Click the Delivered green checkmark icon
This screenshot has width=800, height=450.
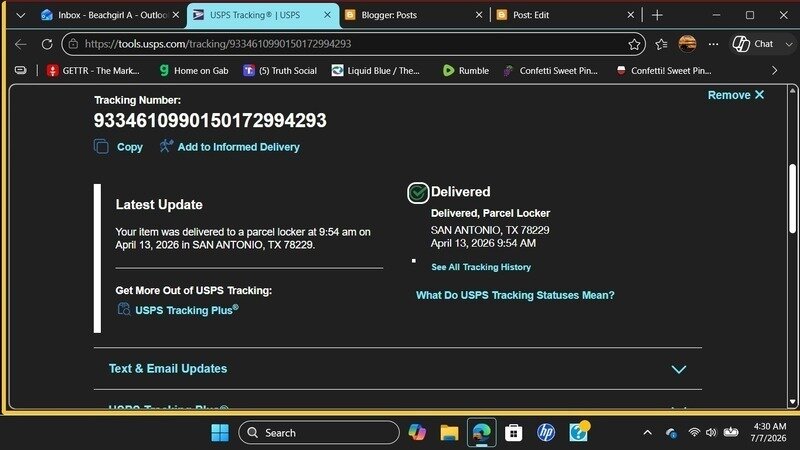pyautogui.click(x=418, y=193)
